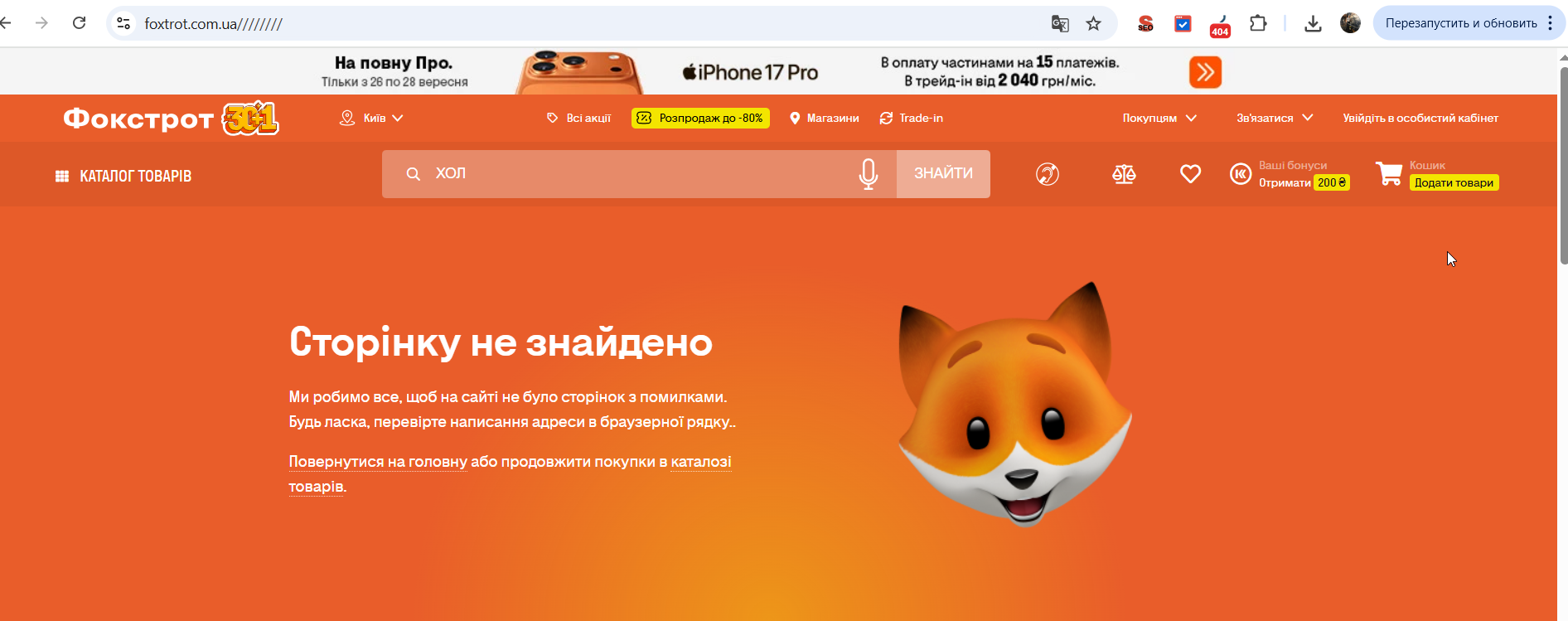Open Trade-in page
This screenshot has height=621, width=1568.
tap(911, 119)
